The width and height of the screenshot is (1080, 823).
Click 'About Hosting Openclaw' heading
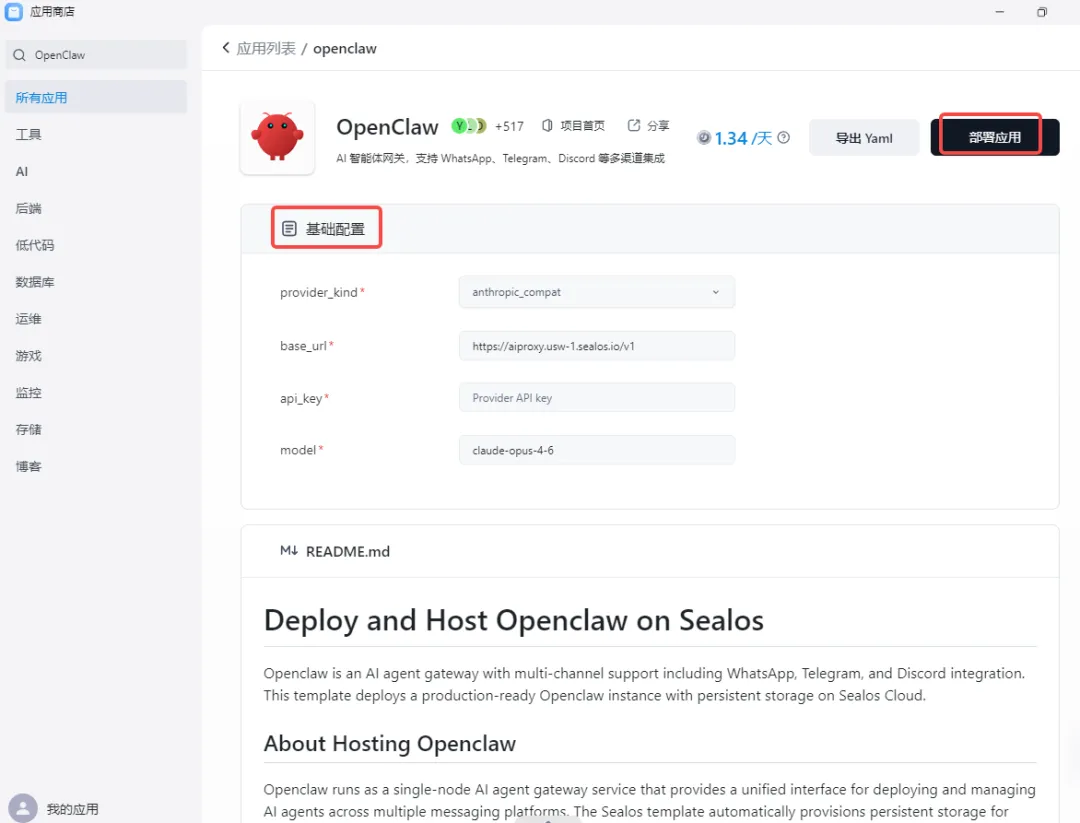click(x=390, y=743)
